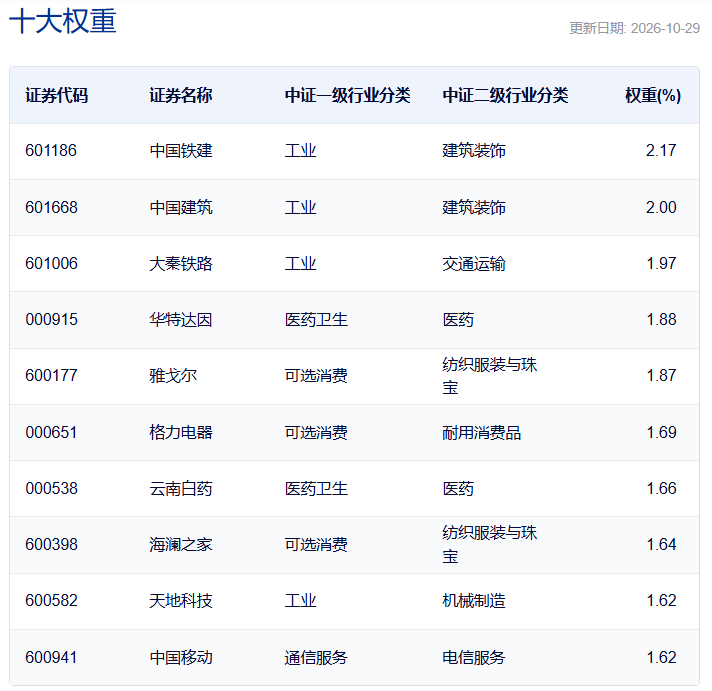Click the 电信服务 industry cell
Image resolution: width=712 pixels, height=691 pixels.
click(x=474, y=657)
